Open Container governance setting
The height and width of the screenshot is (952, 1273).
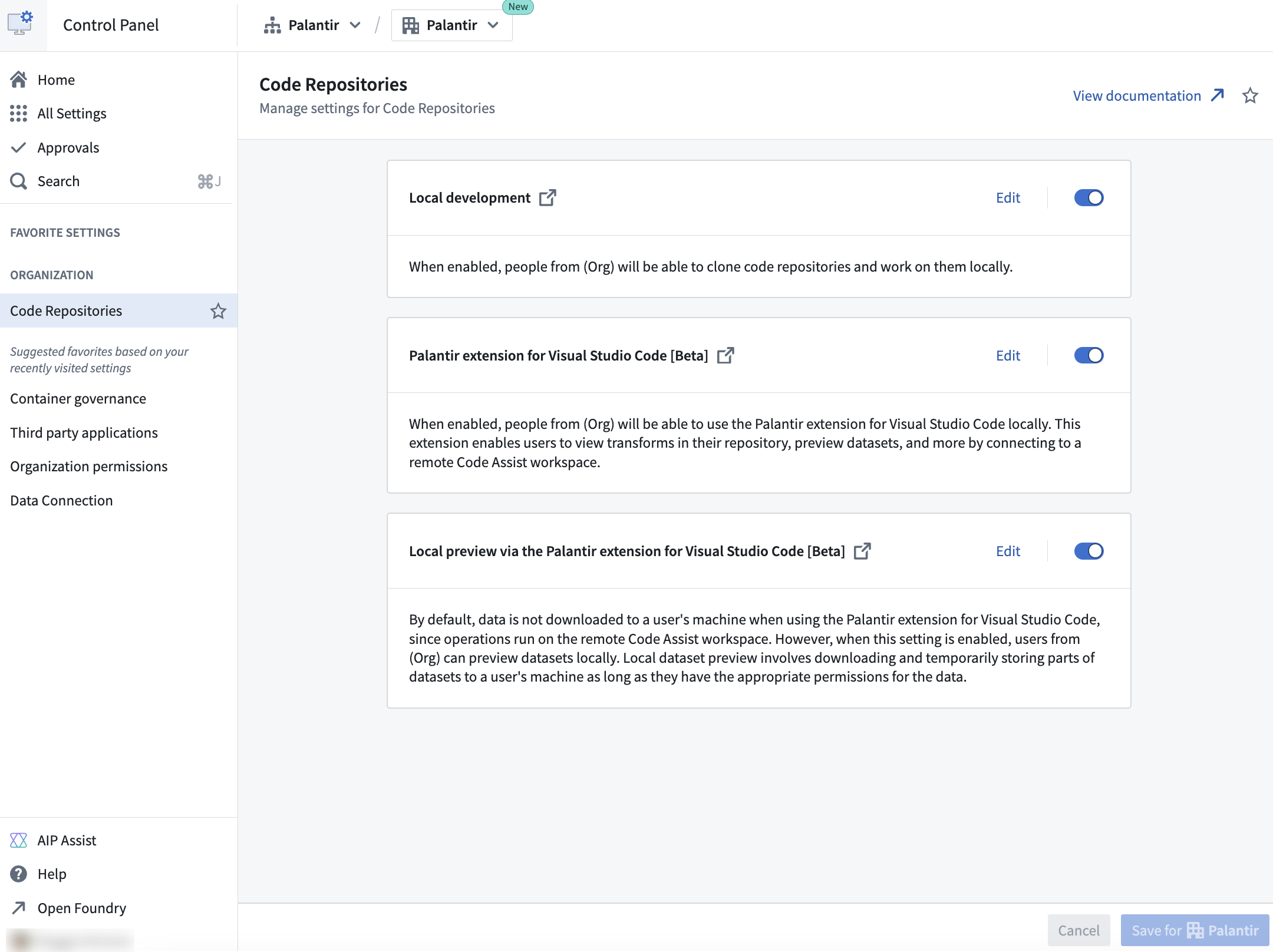(x=78, y=398)
